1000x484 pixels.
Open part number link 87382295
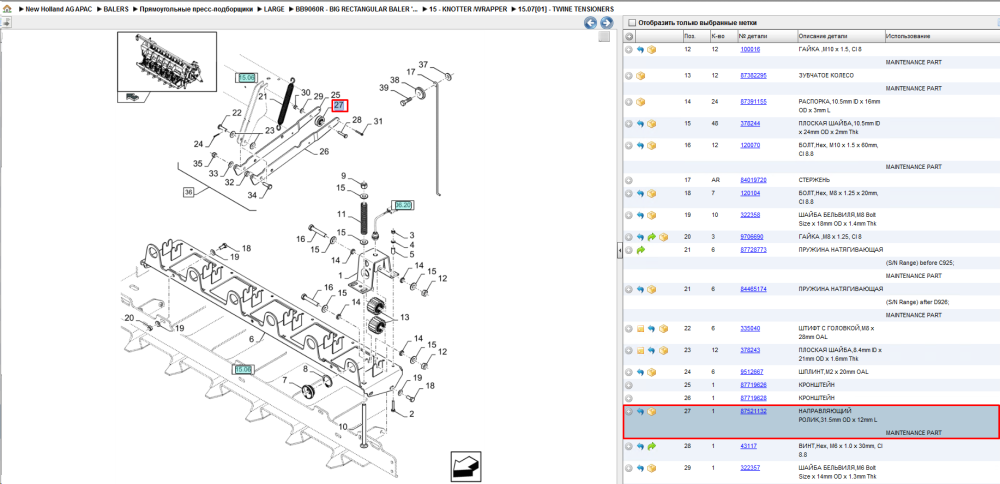coord(753,75)
